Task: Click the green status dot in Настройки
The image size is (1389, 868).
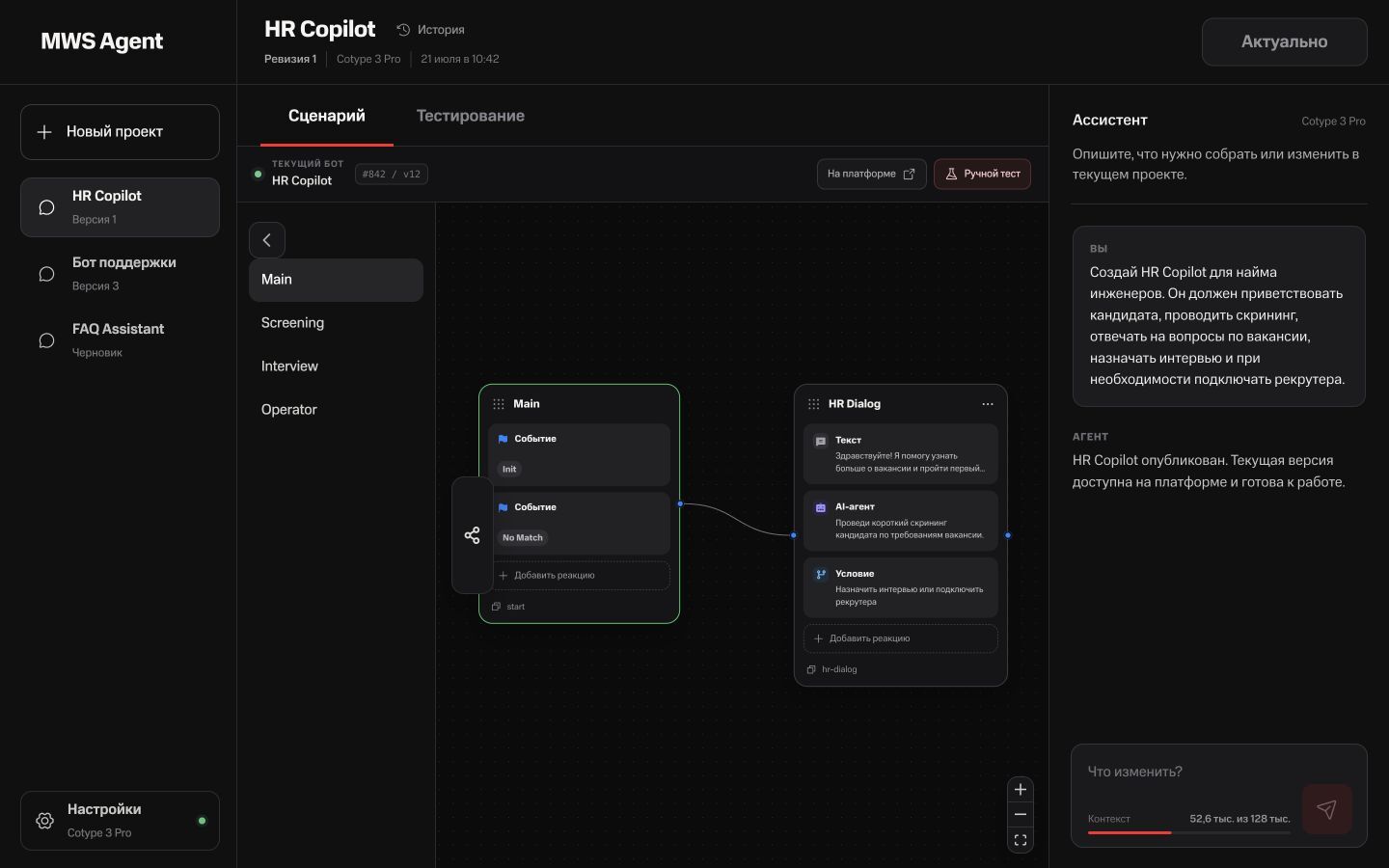Action: (202, 821)
